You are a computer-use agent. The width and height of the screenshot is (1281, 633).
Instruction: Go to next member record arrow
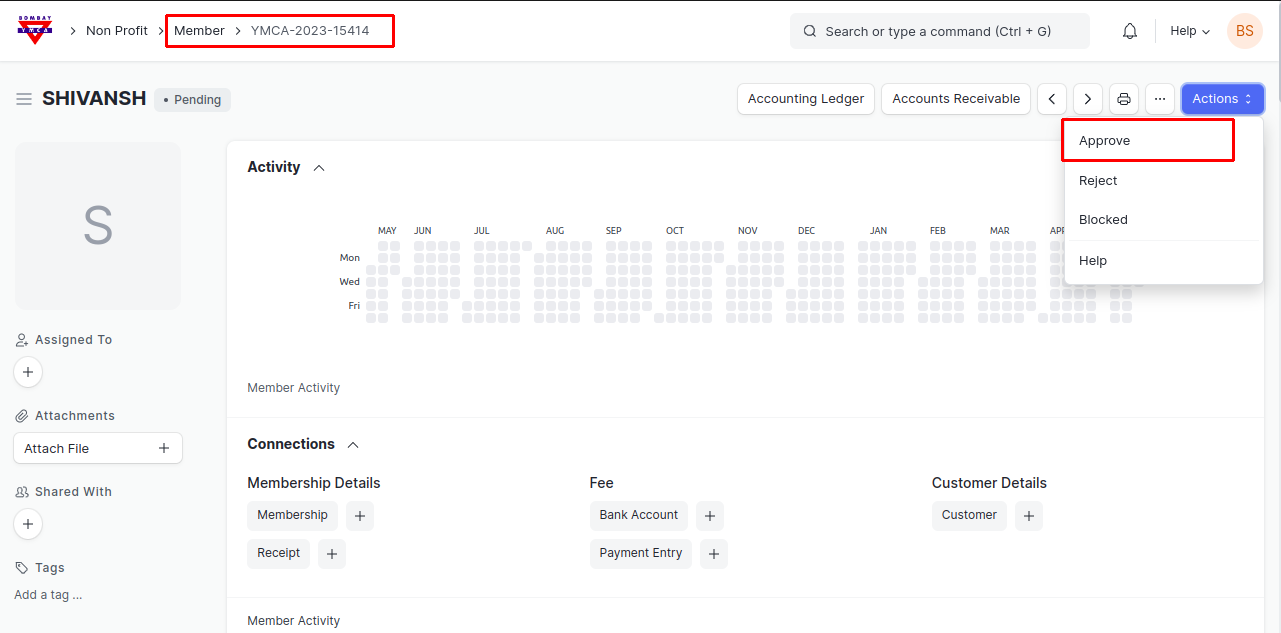tap(1088, 99)
